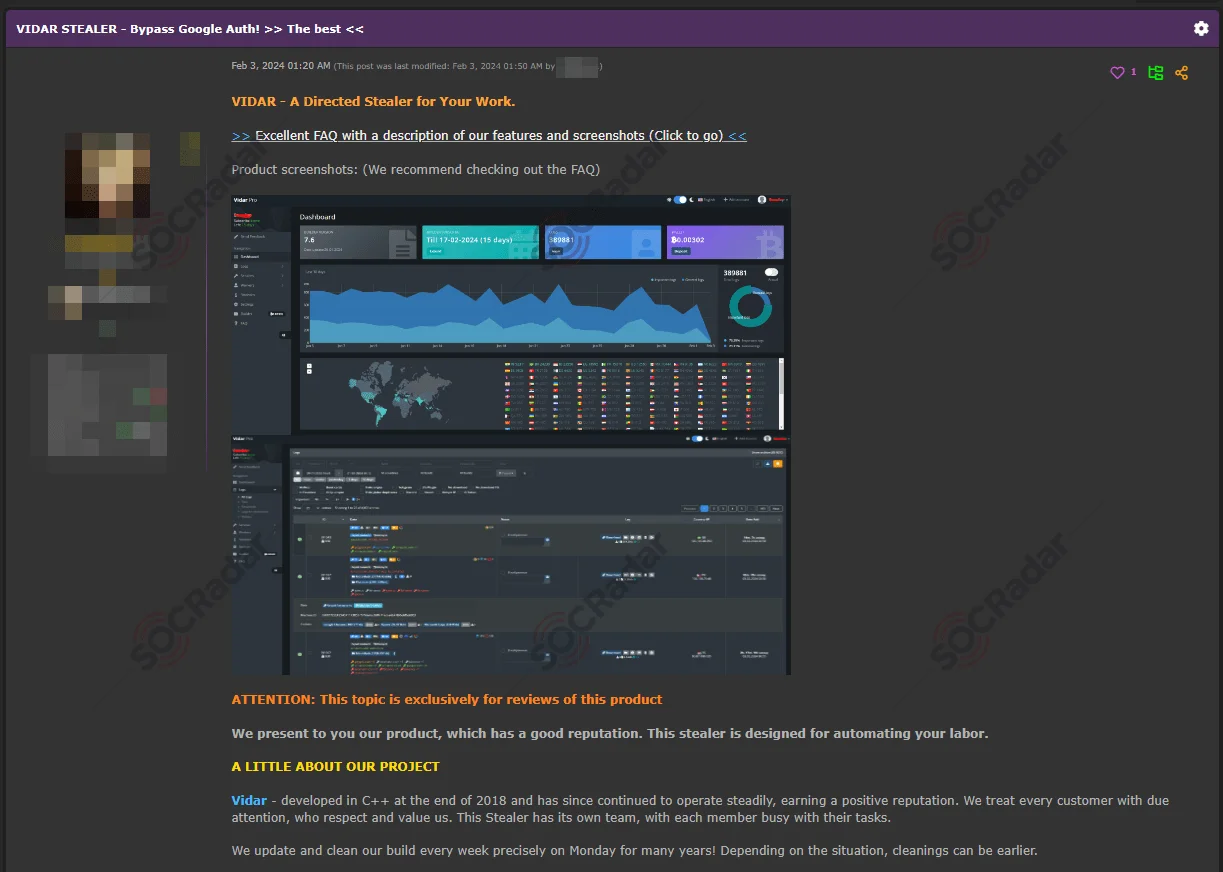This screenshot has width=1223, height=872.
Task: Open the thread settings gear icon
Action: point(1201,28)
